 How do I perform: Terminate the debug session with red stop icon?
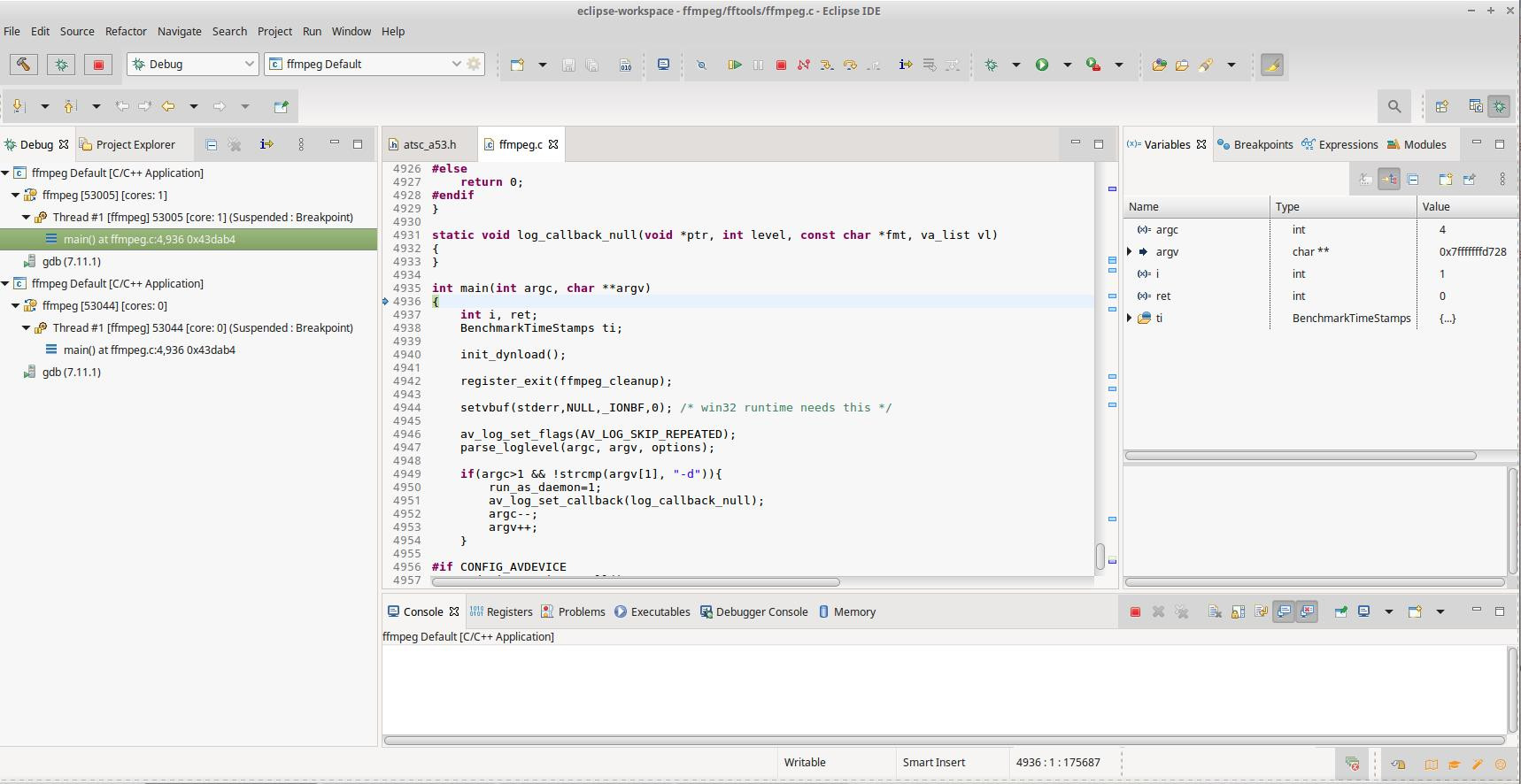point(781,65)
